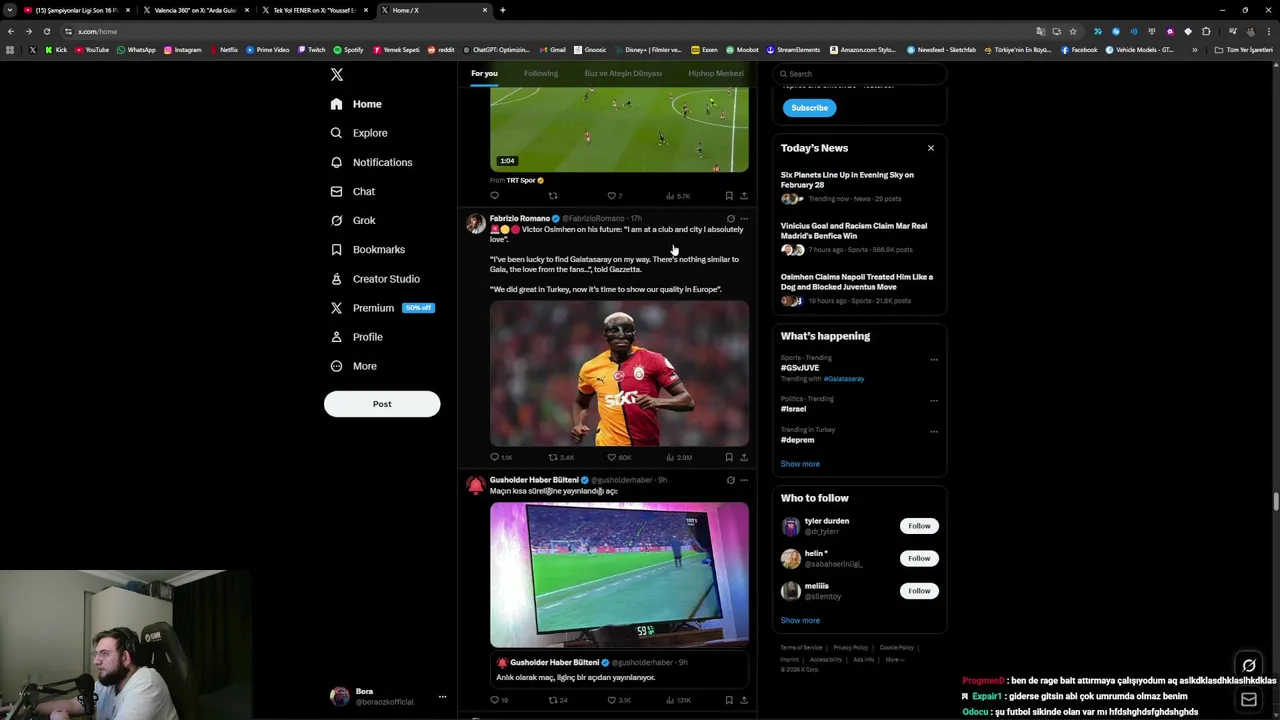Viewport: 1280px width, 720px height.
Task: Click Grok icon on Fabrizio Romano post
Action: click(730, 218)
